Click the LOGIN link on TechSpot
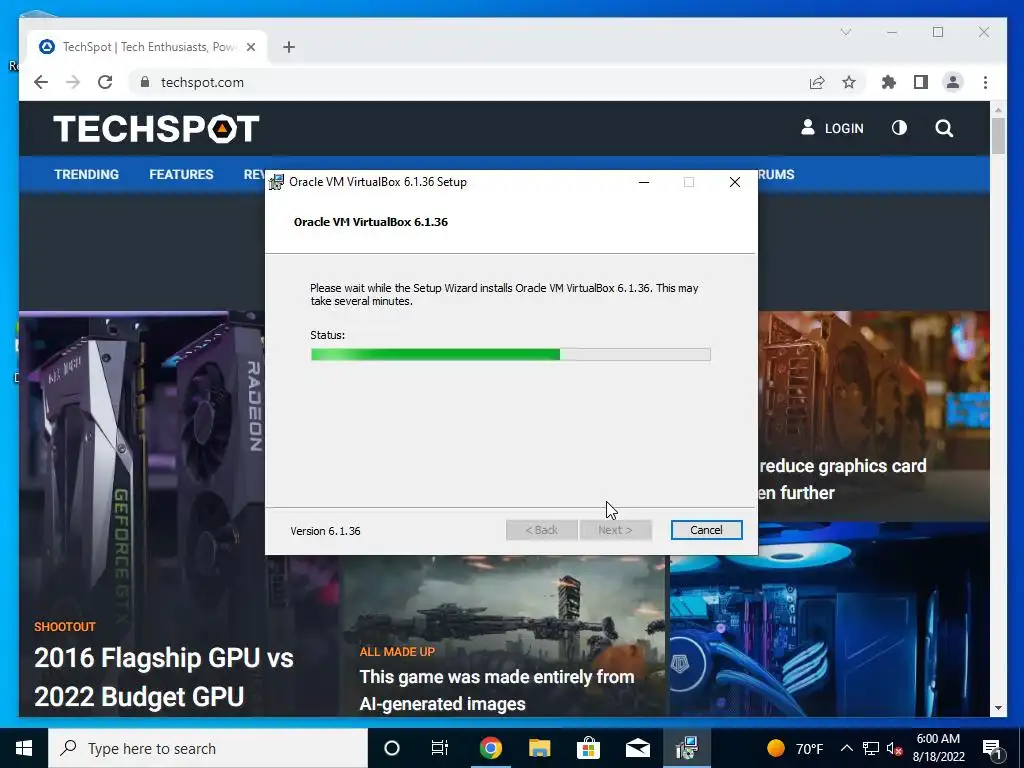Image resolution: width=1024 pixels, height=768 pixels. click(833, 128)
